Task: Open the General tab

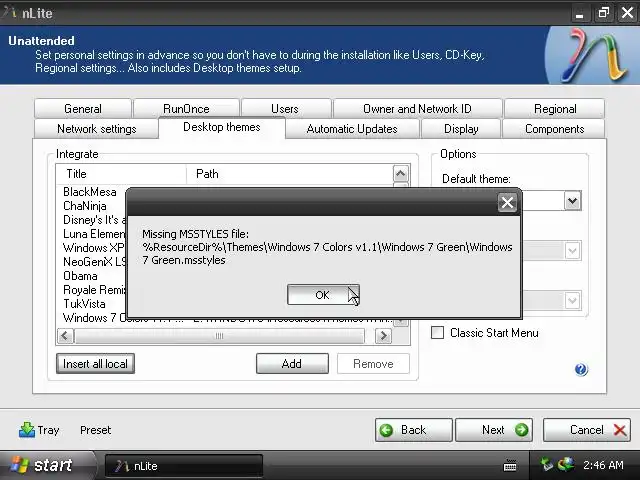Action: point(83,109)
